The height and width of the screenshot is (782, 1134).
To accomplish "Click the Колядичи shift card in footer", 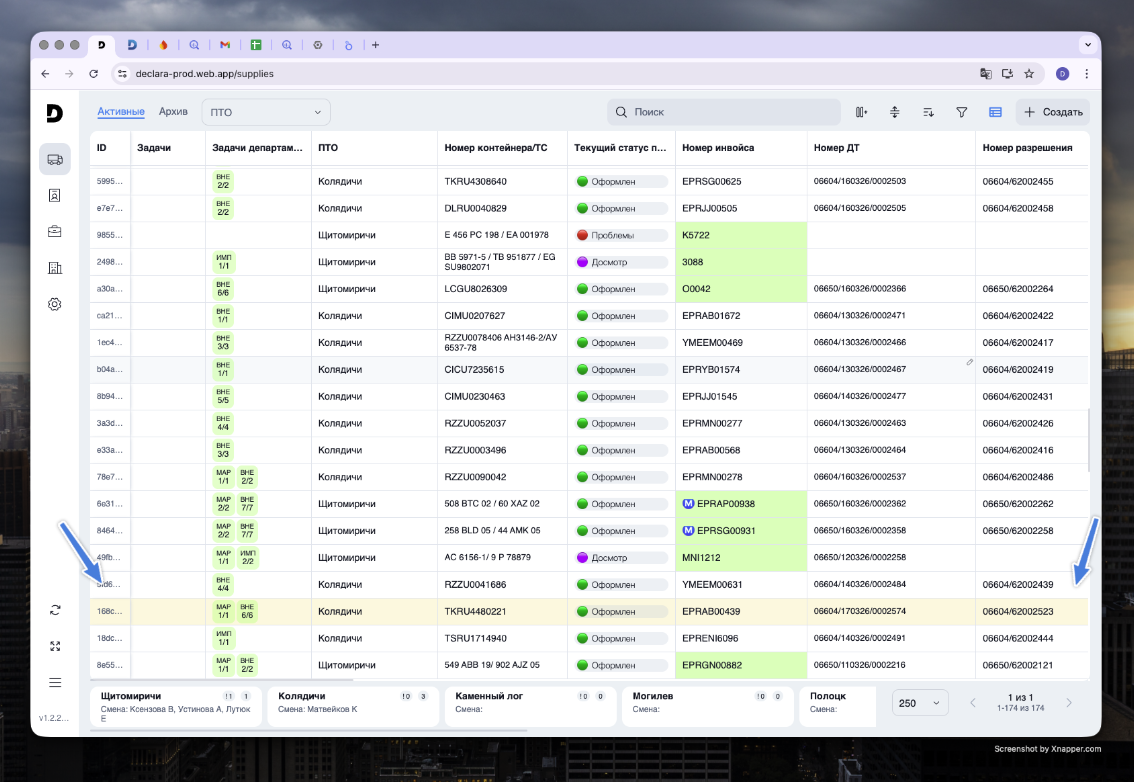I will [352, 703].
